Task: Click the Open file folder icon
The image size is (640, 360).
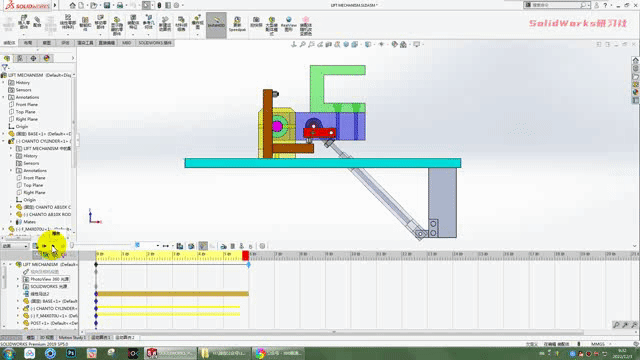Action: pos(93,5)
